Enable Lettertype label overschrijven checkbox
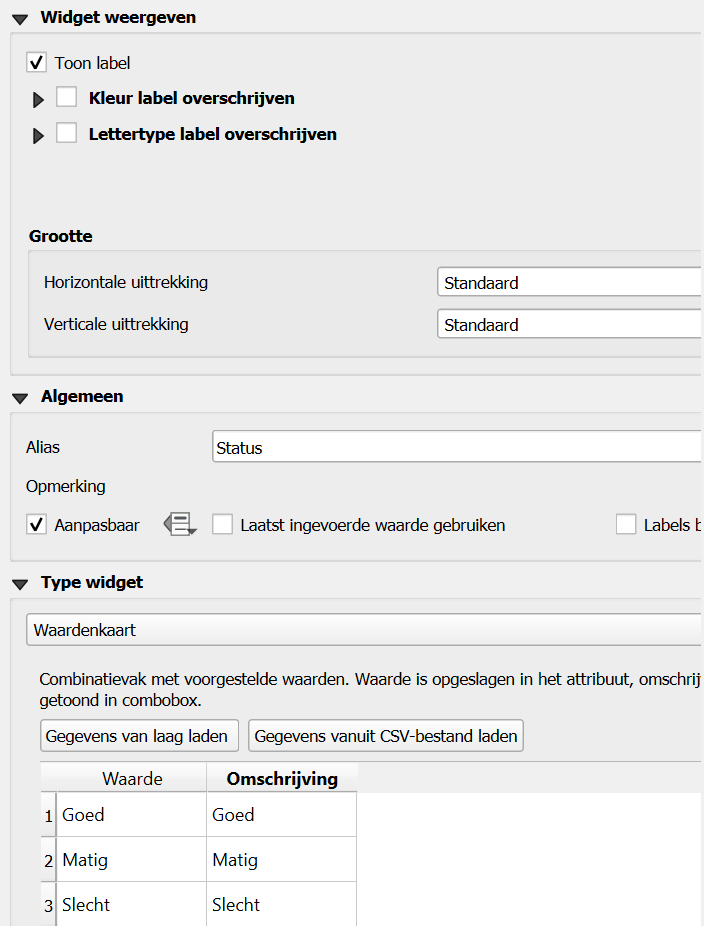 click(67, 134)
